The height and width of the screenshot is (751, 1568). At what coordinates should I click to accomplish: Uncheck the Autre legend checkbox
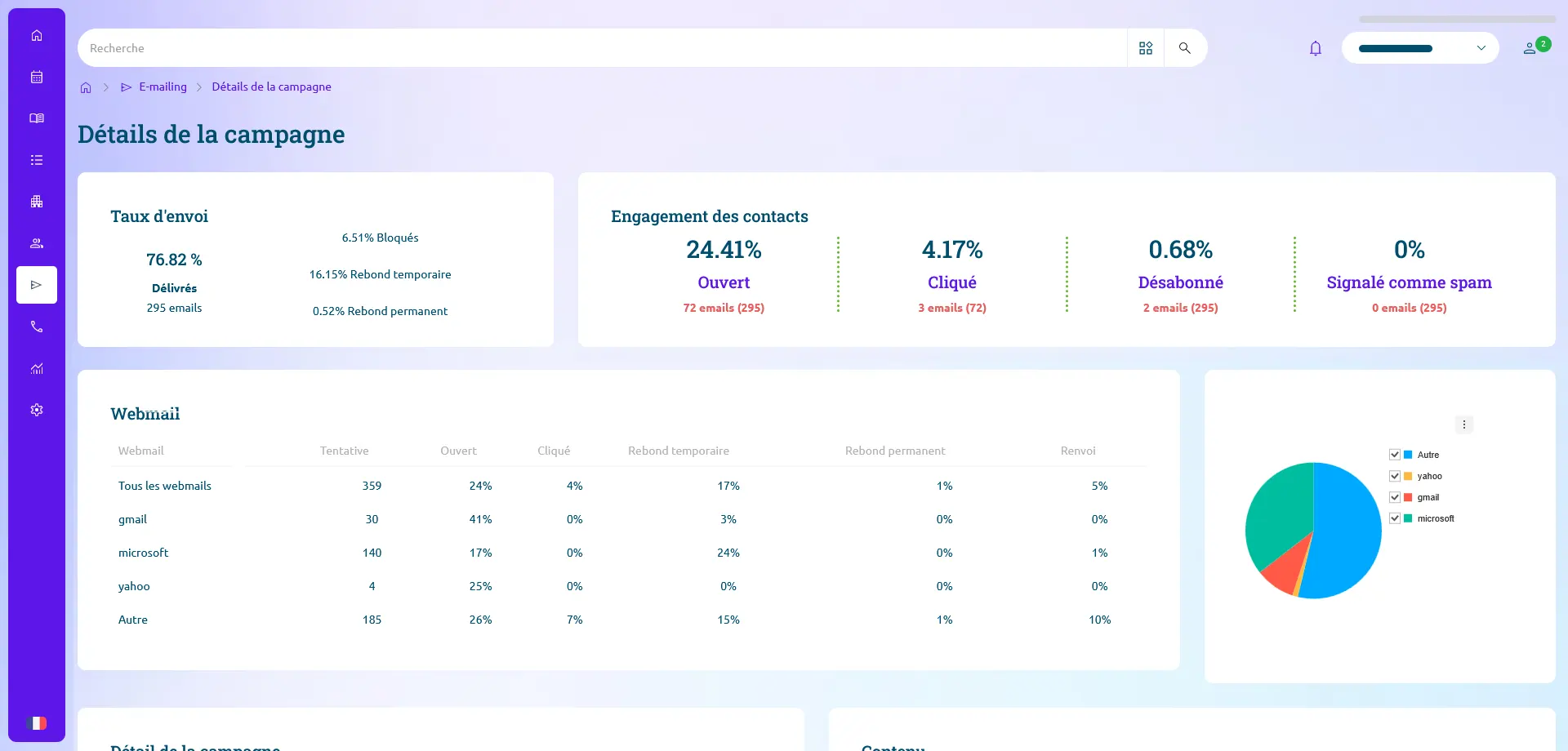click(1395, 455)
